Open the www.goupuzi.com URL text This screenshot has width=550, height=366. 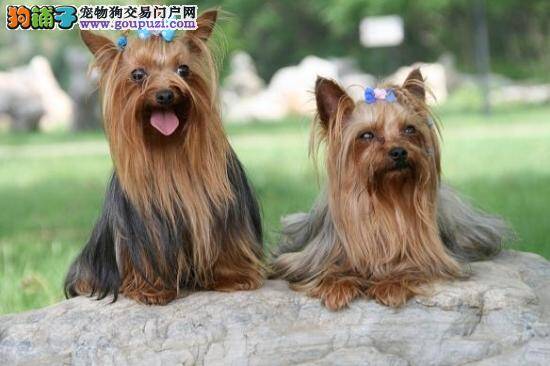(x=138, y=25)
